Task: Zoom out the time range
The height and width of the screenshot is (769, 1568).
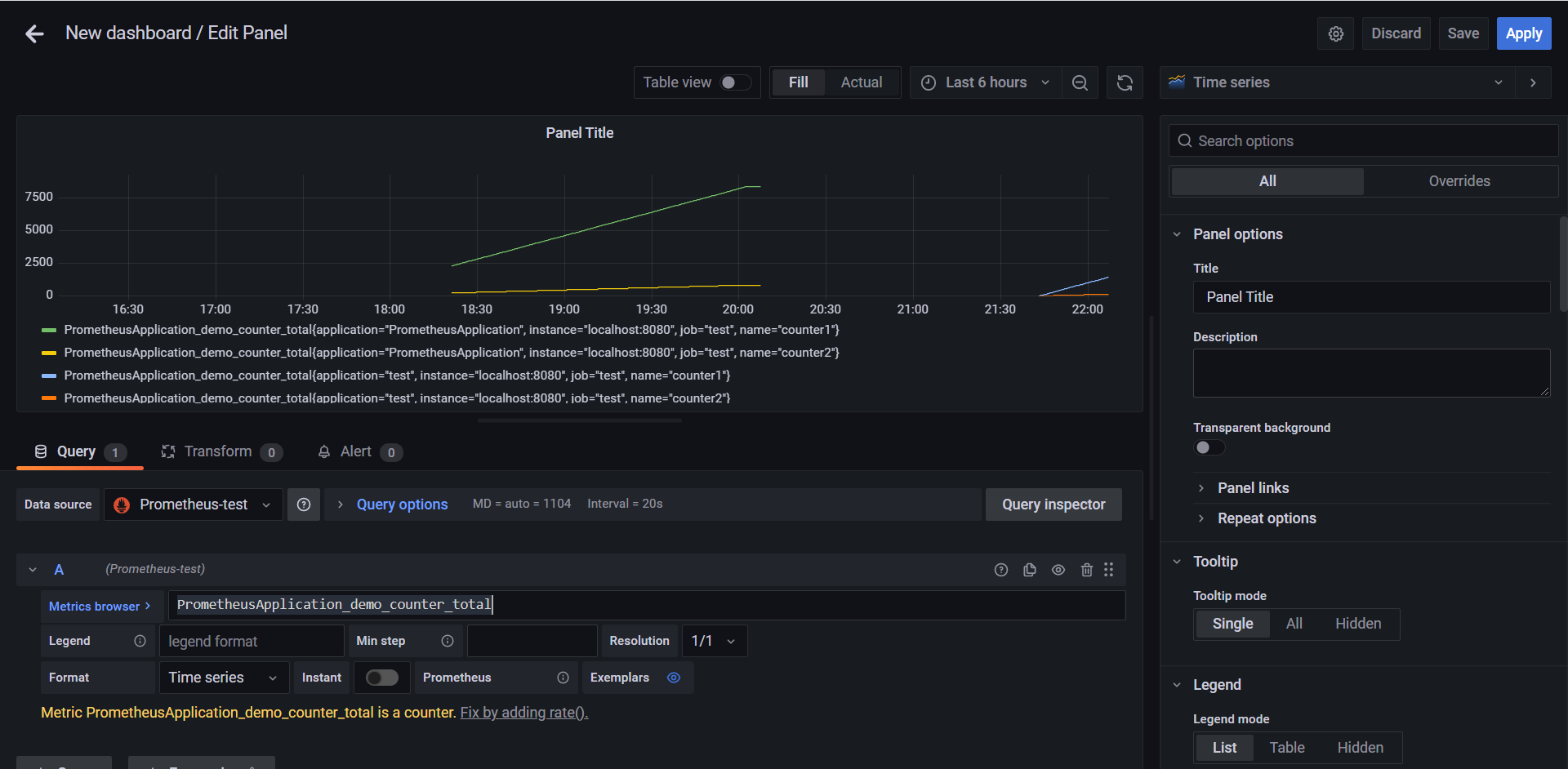Action: coord(1080,82)
